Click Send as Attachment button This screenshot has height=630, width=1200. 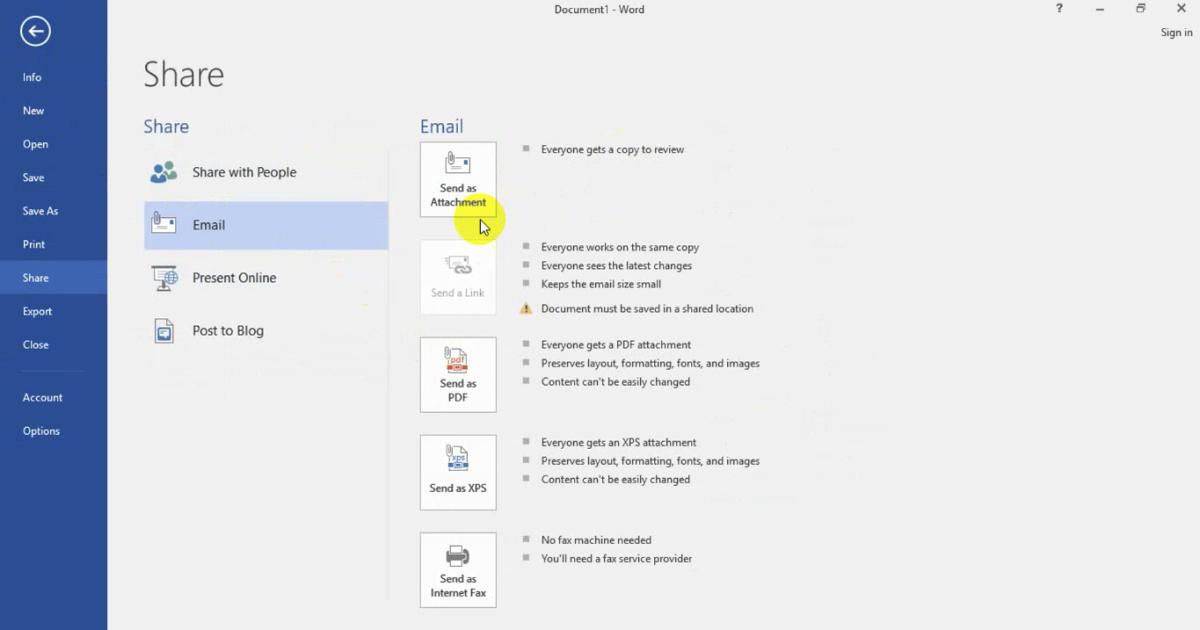pos(458,179)
